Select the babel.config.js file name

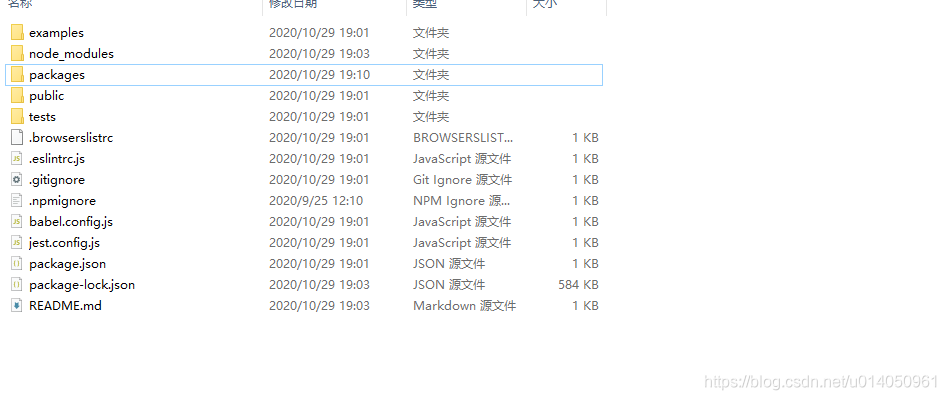[x=71, y=221]
